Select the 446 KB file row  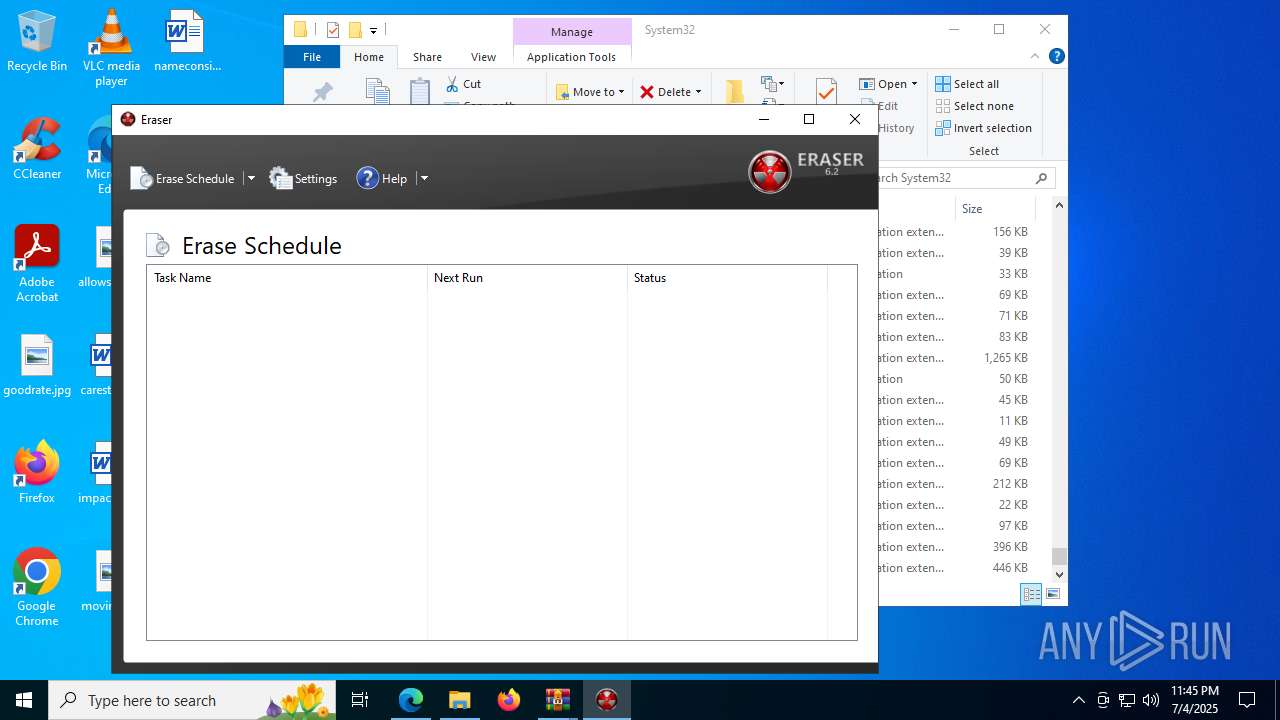[x=954, y=568]
